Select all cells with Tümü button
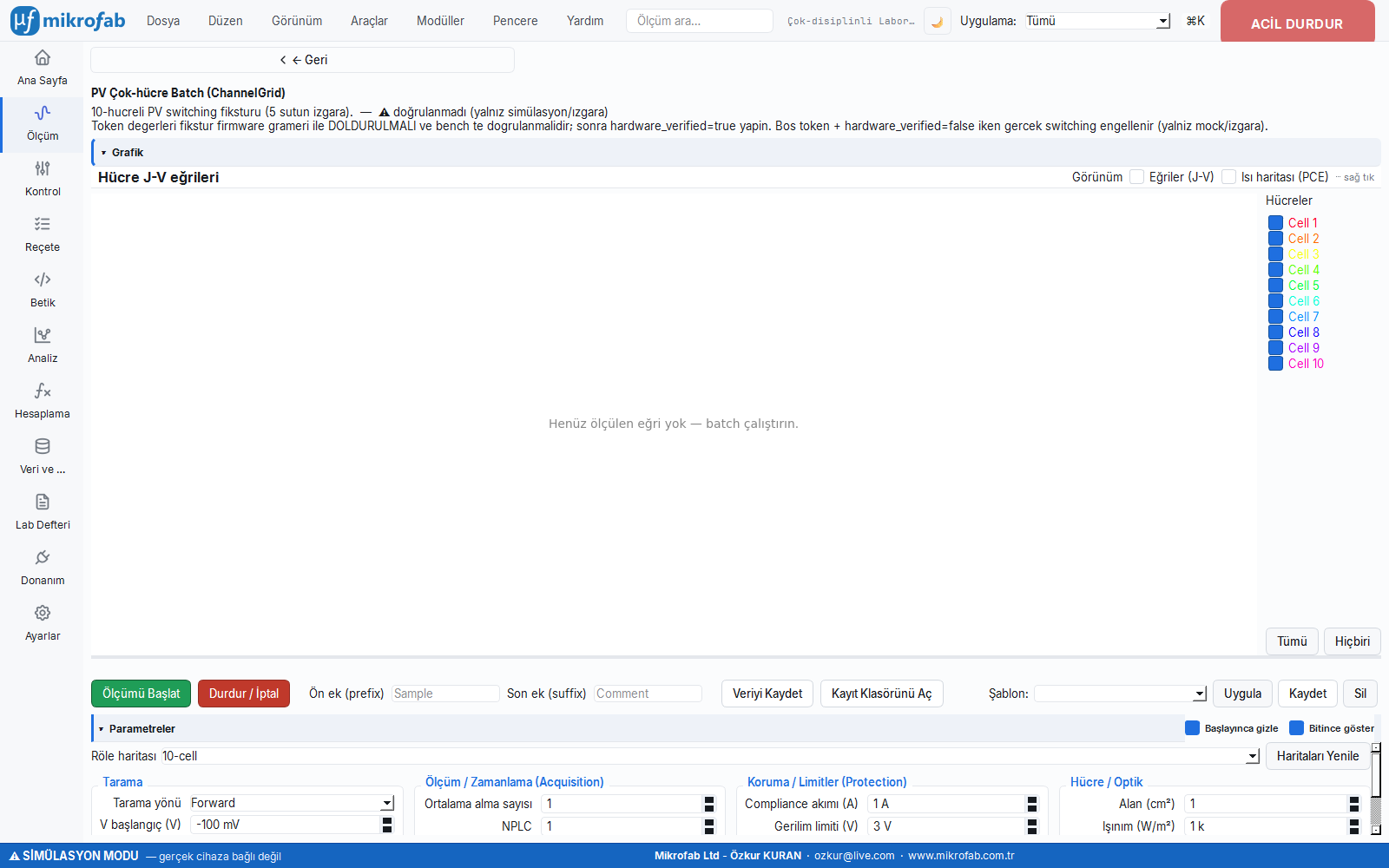Screen dimensions: 1389x868 (x=1292, y=641)
